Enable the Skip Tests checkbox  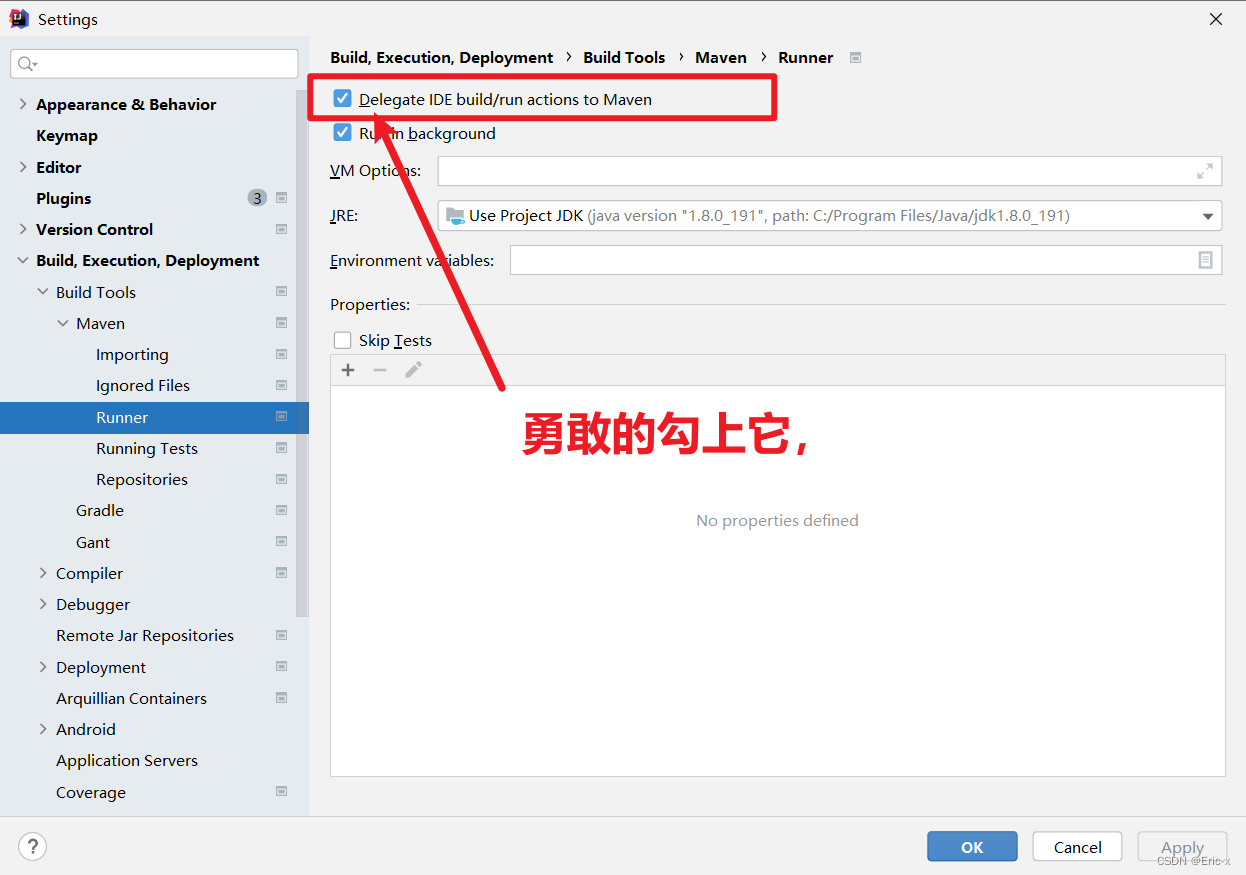click(x=343, y=340)
